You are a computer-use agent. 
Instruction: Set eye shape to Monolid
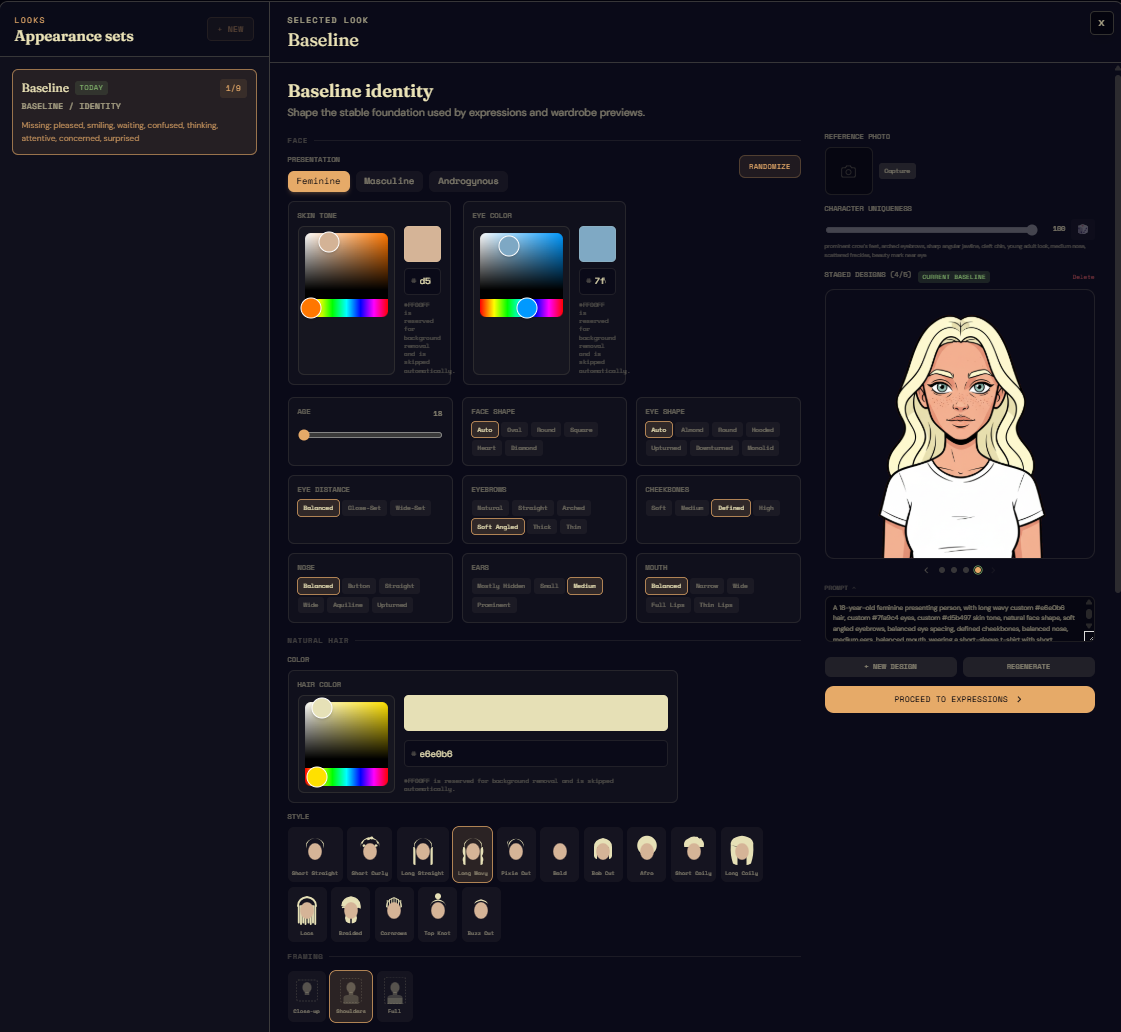click(760, 448)
